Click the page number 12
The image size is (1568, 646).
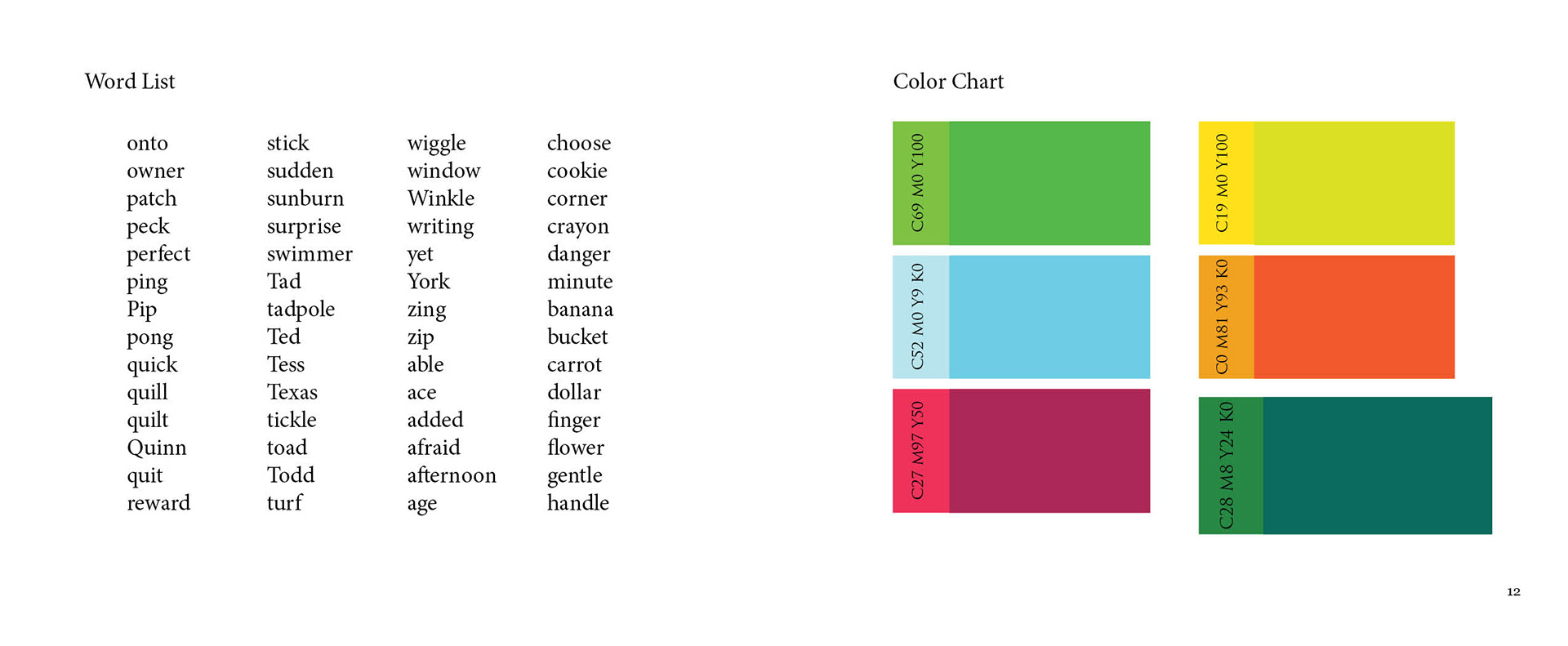[x=1513, y=592]
